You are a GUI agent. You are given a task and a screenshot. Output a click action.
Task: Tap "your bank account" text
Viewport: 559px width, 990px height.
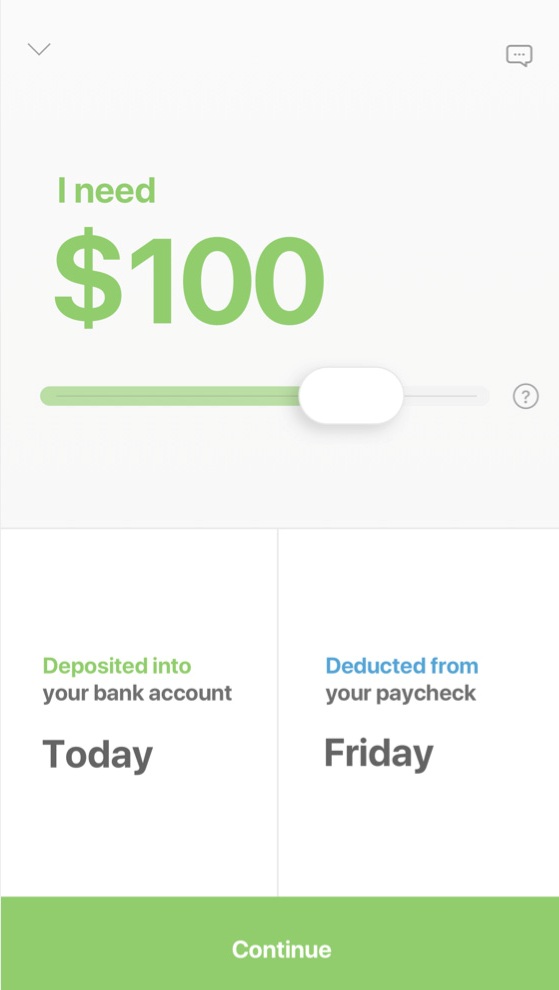(137, 693)
